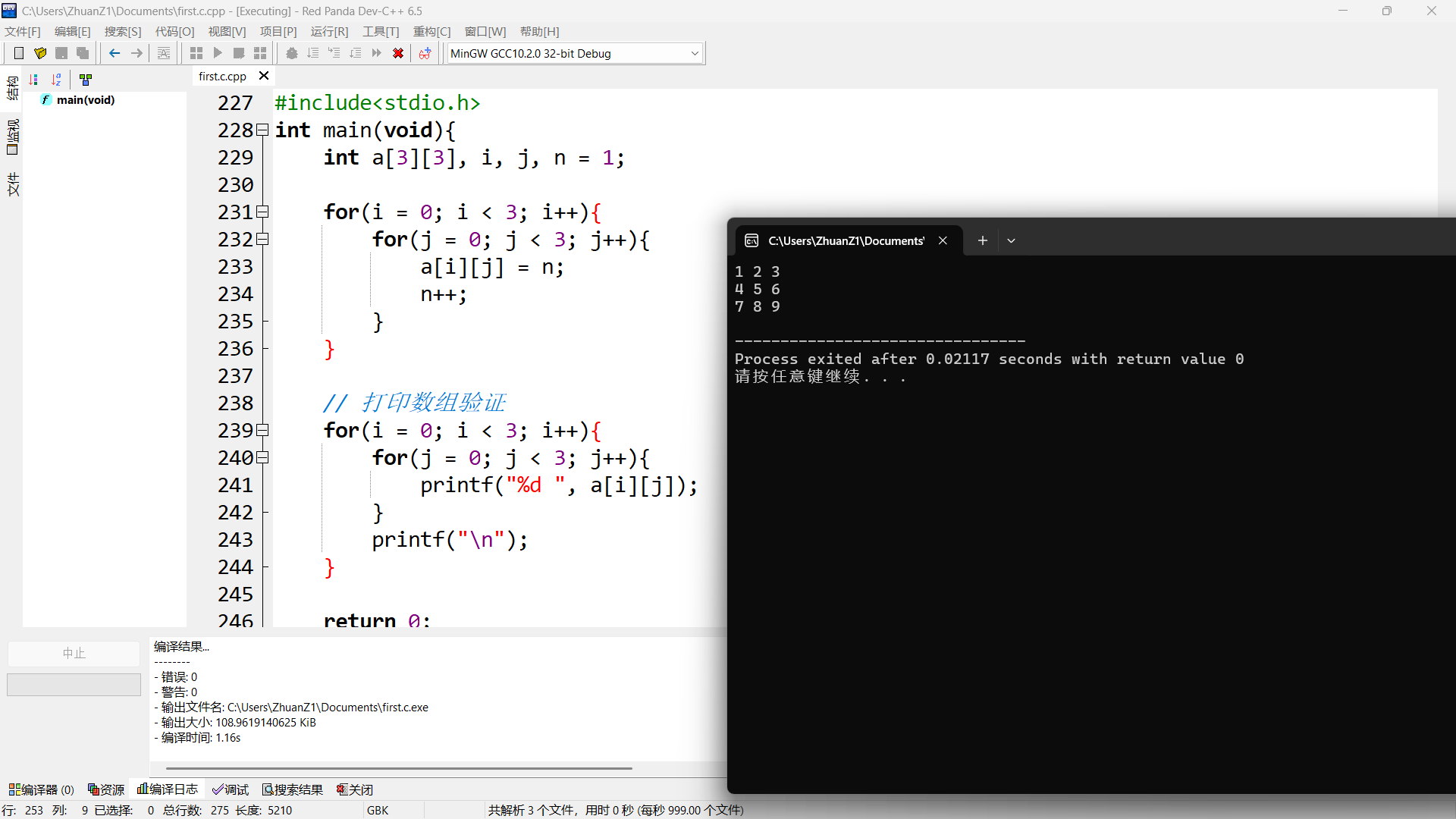Click the class hierarchy icon in structure panel
Image resolution: width=1456 pixels, height=819 pixels.
[x=86, y=79]
